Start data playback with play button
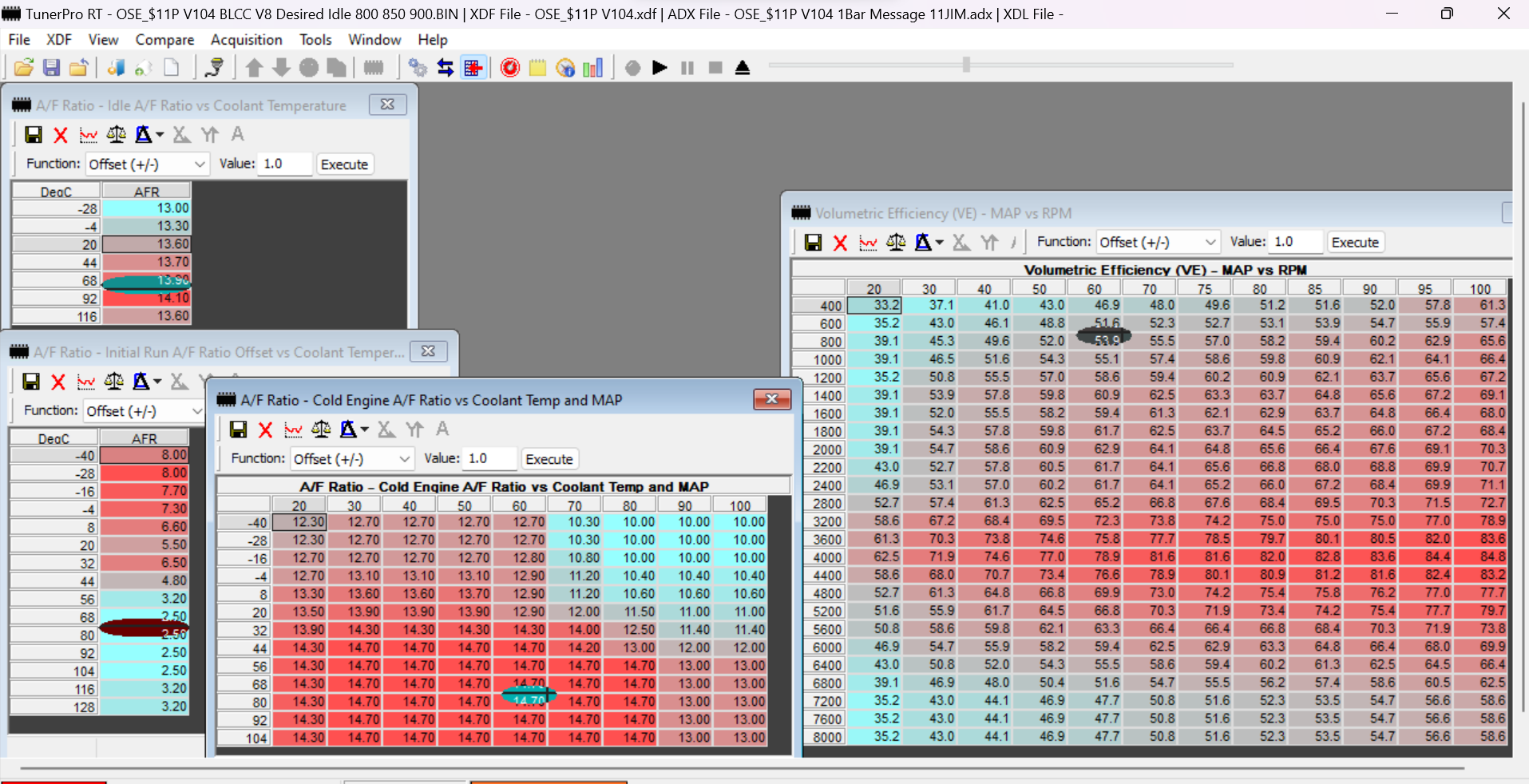The image size is (1529, 784). (x=660, y=68)
